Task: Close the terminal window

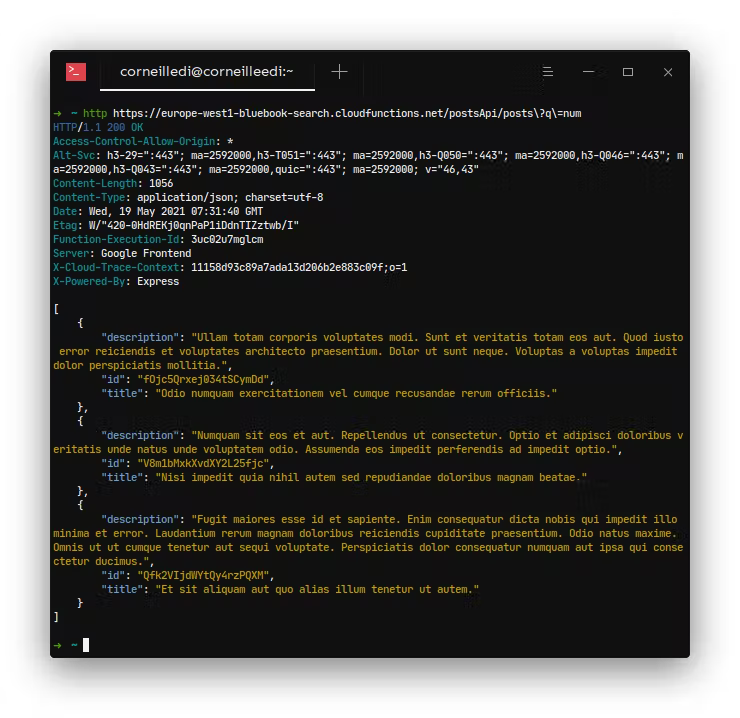Action: click(x=668, y=72)
